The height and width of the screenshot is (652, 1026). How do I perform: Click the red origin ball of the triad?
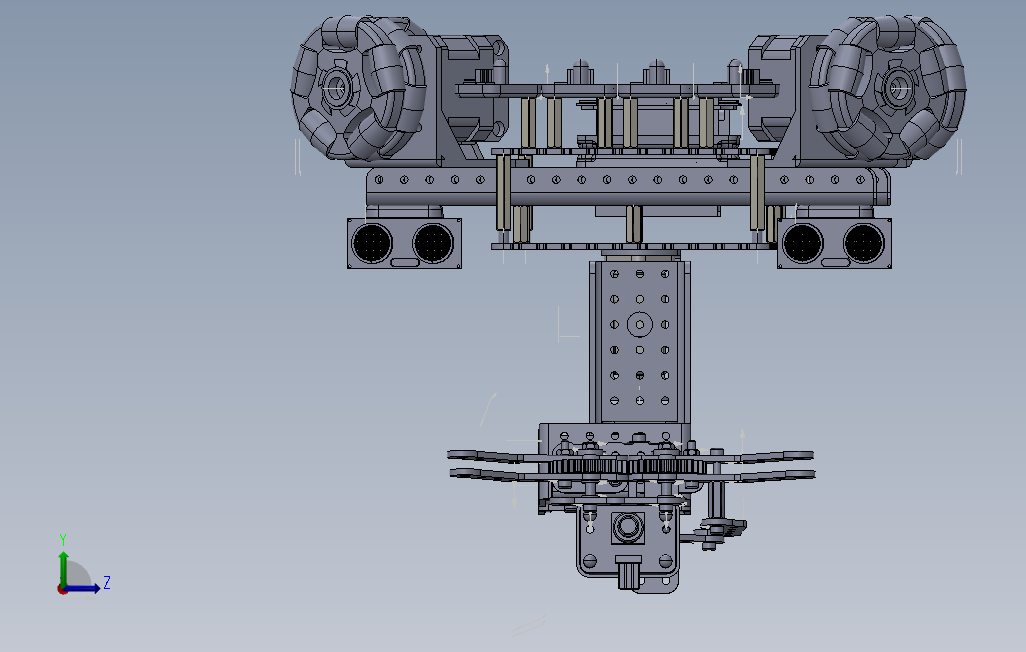[x=62, y=590]
